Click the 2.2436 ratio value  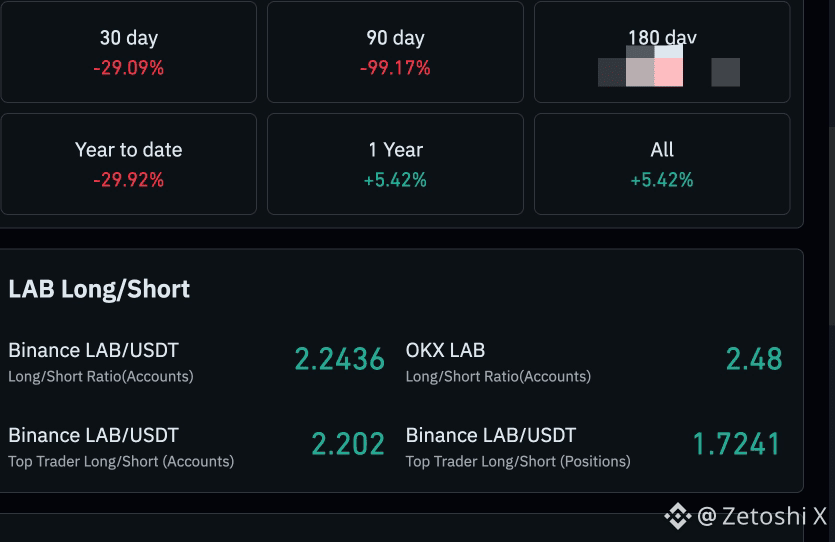coord(340,359)
